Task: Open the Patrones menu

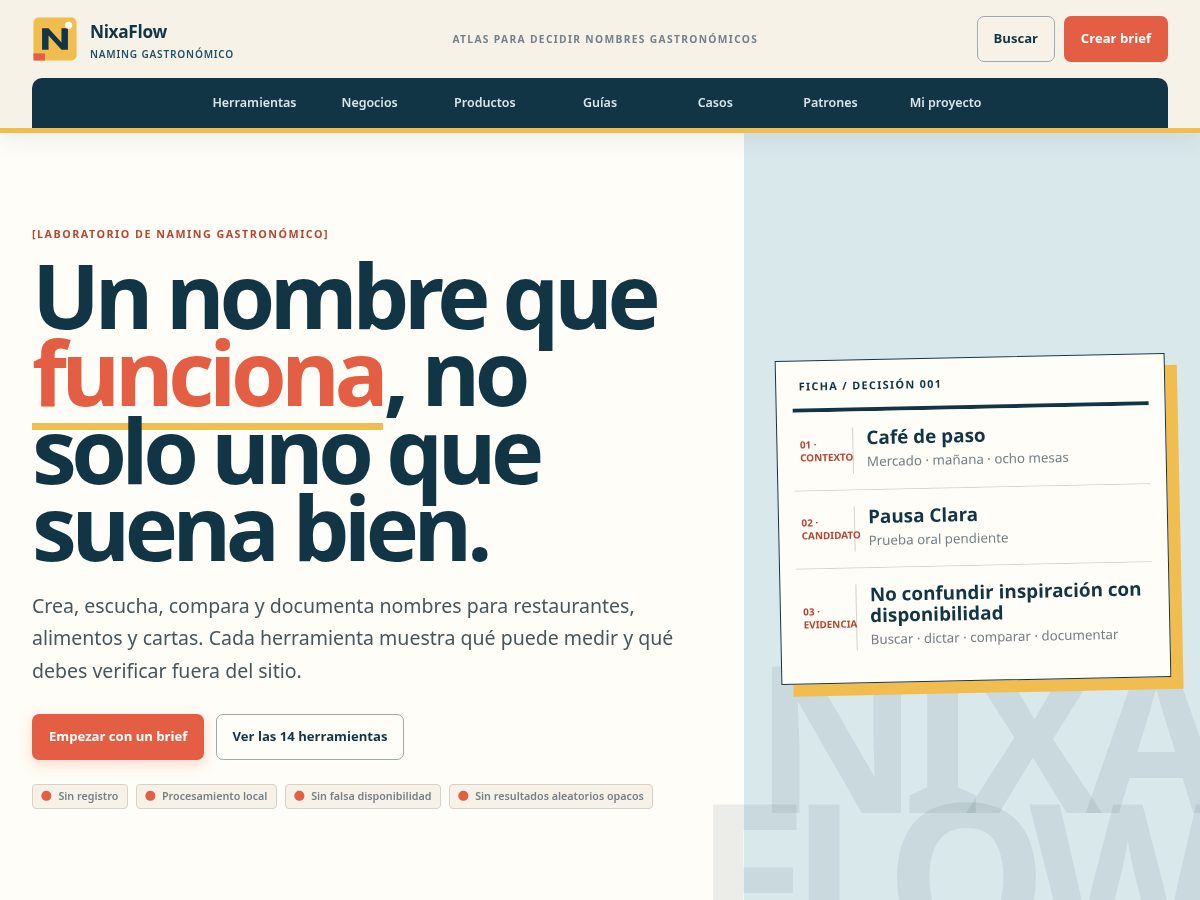Action: (x=830, y=103)
